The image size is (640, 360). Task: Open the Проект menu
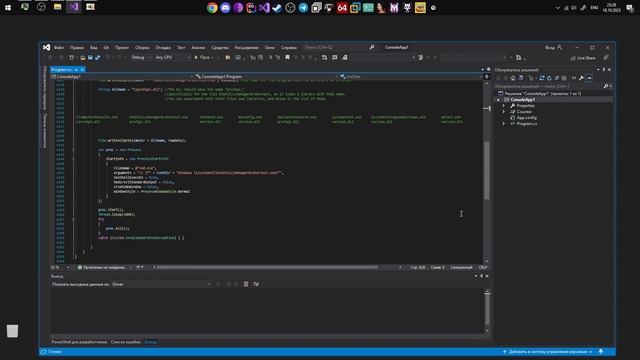click(122, 48)
